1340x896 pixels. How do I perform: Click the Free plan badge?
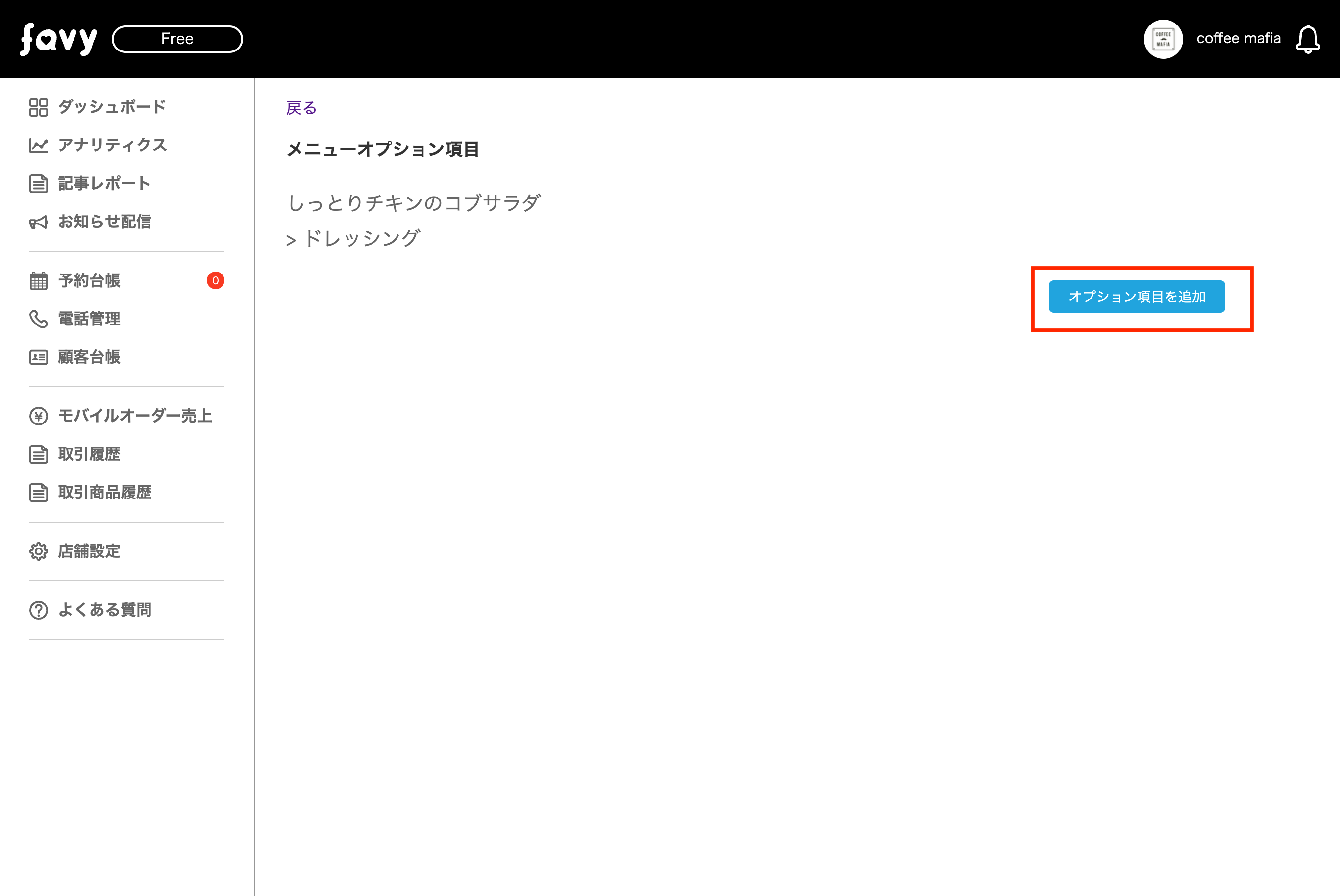click(177, 39)
